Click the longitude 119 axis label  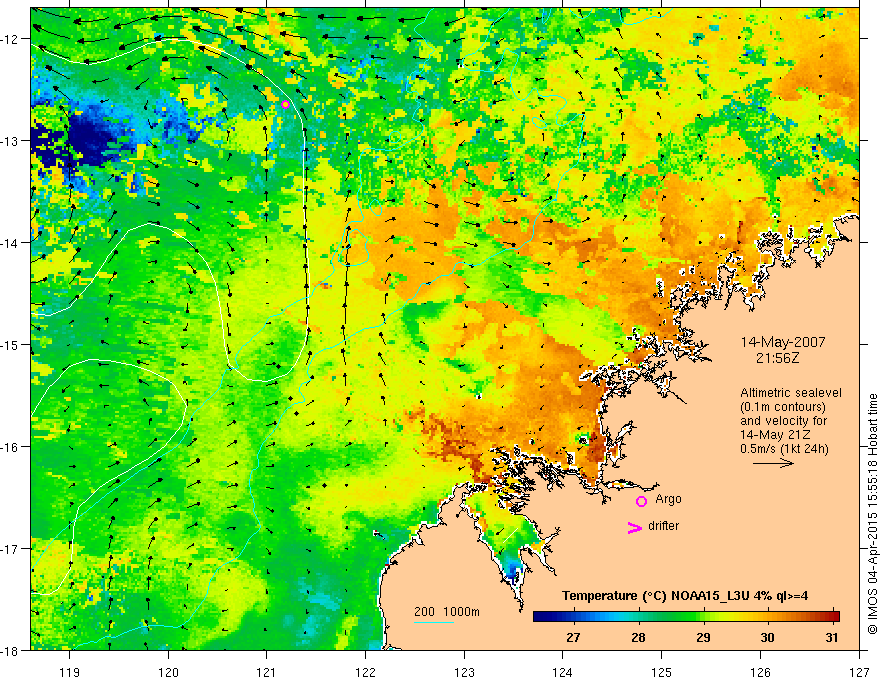click(x=70, y=672)
